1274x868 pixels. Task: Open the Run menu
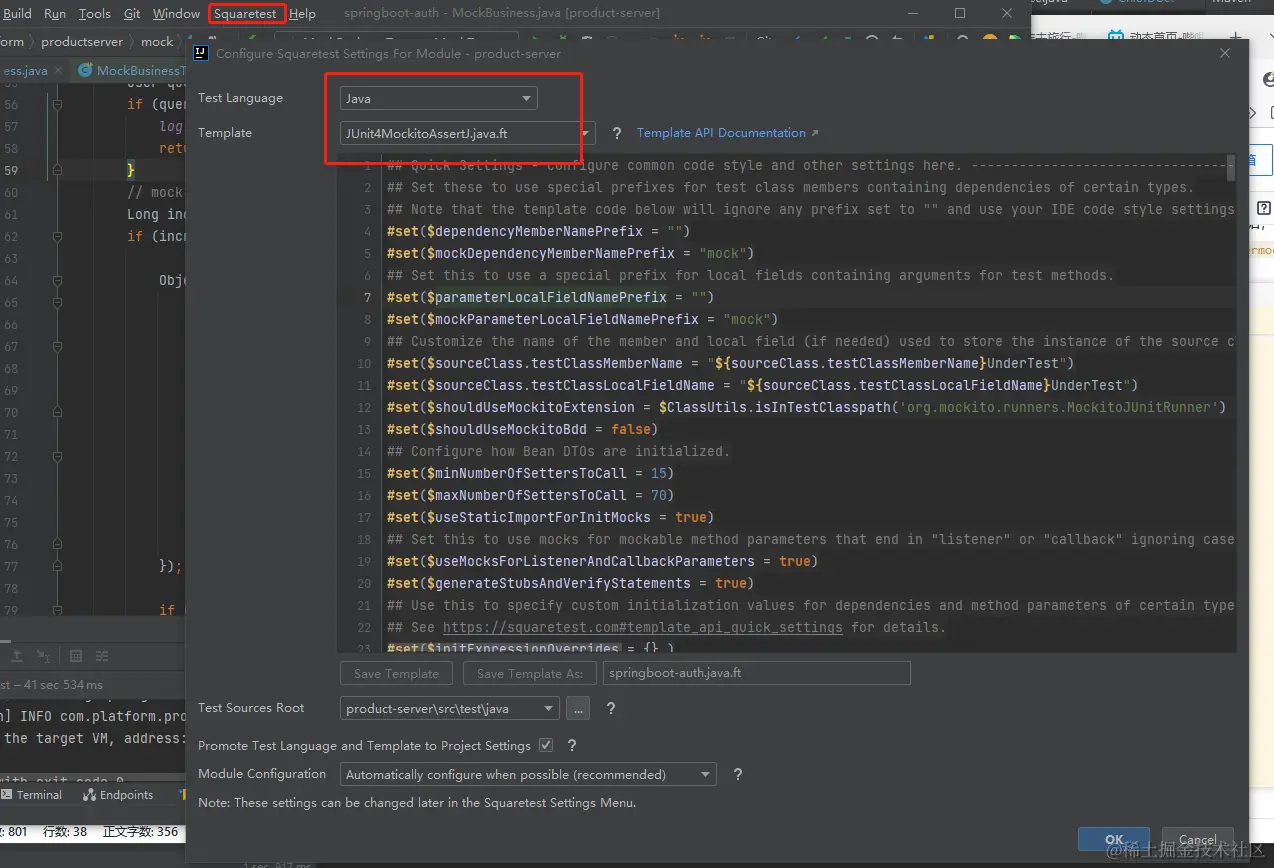pos(55,14)
